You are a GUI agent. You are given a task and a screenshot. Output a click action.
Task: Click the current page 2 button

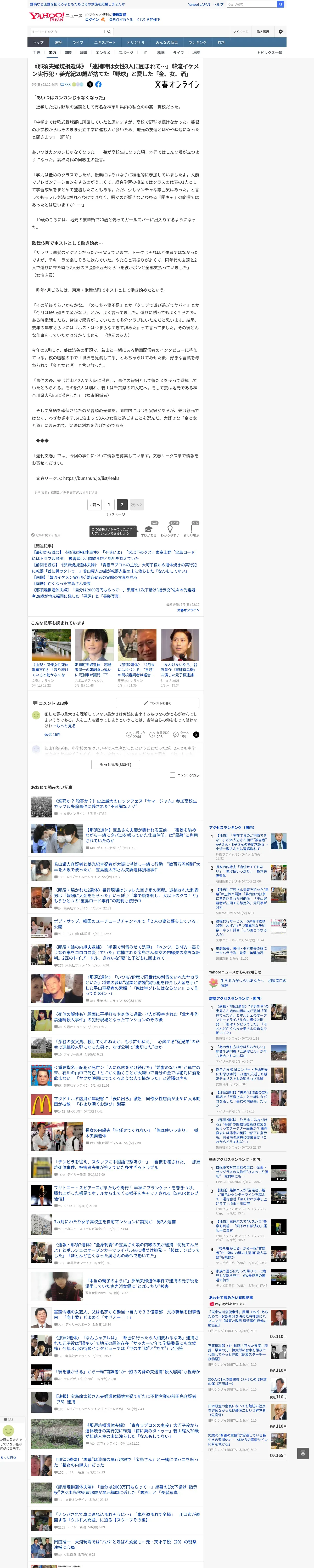click(x=122, y=504)
